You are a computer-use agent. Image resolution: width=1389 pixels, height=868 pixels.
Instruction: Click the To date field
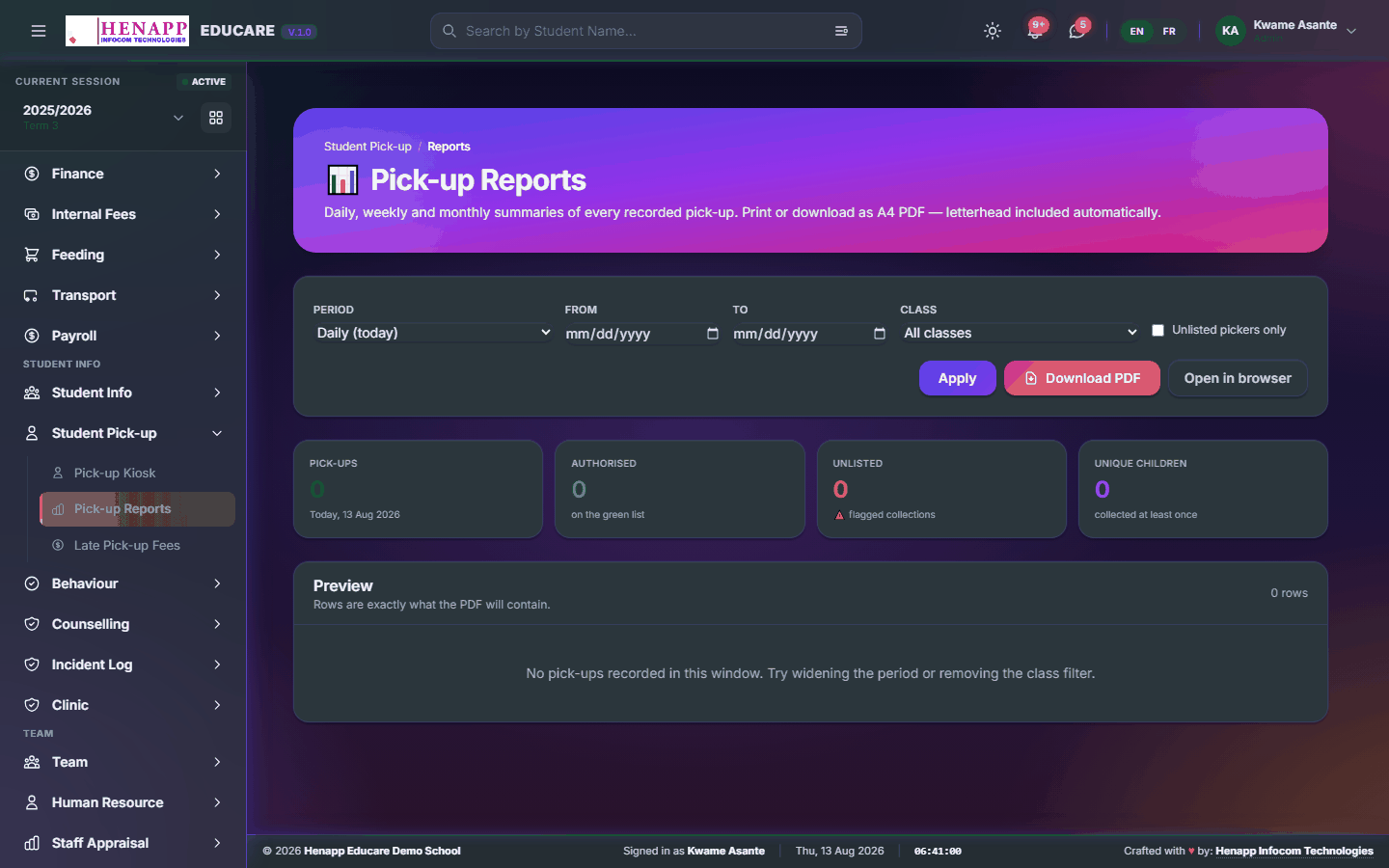coord(810,333)
